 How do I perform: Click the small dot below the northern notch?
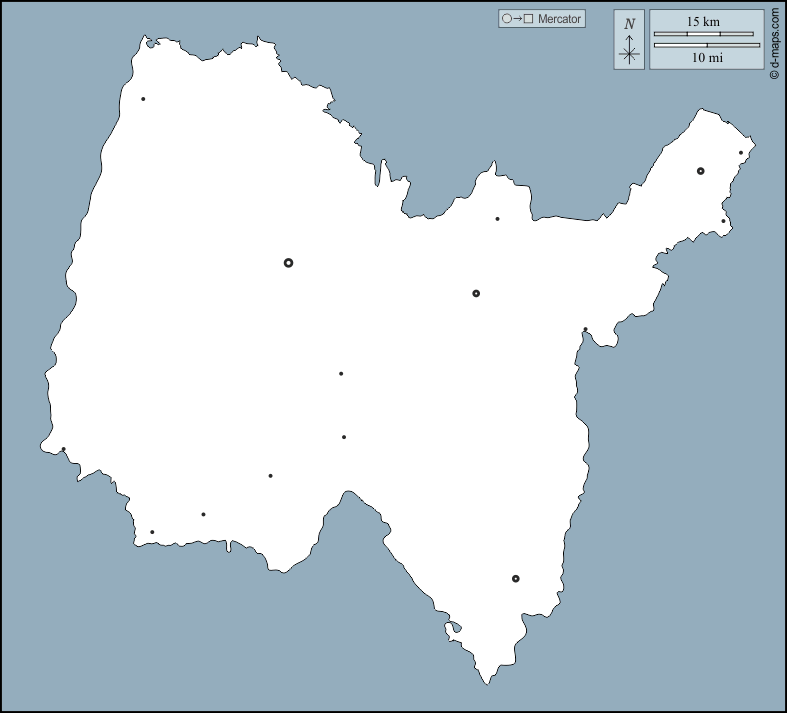(497, 219)
